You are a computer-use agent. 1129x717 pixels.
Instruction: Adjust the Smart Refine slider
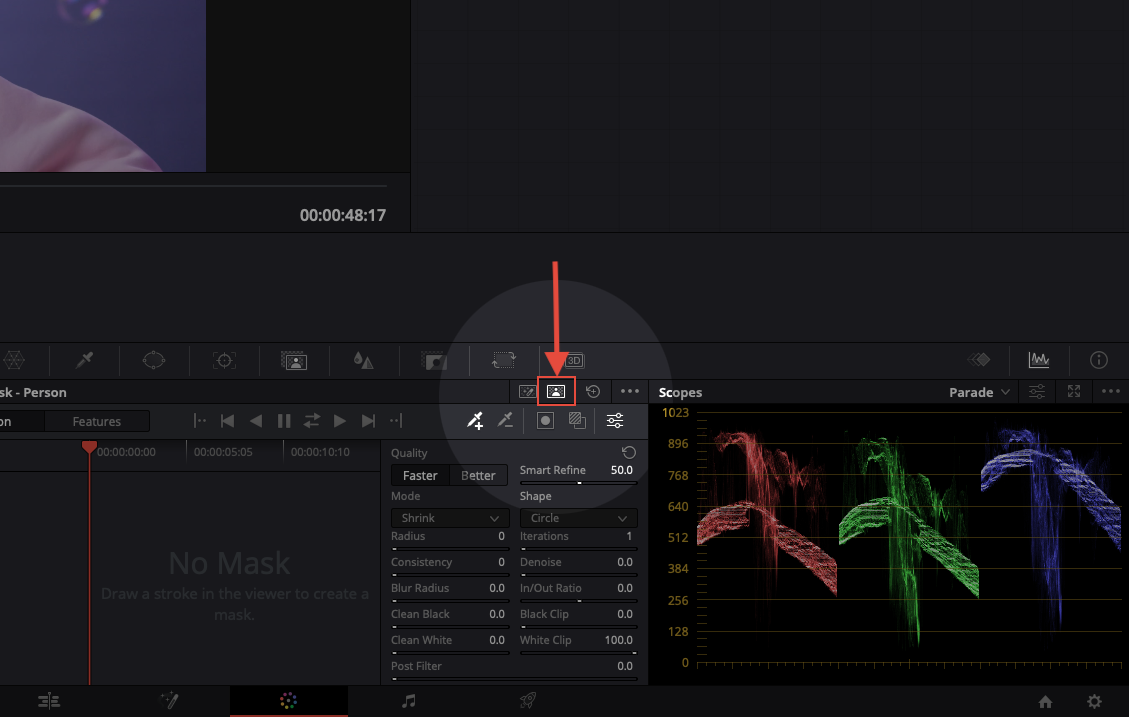point(578,483)
